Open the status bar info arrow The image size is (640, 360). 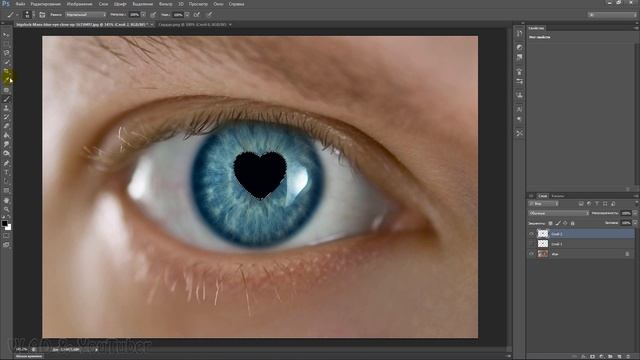[96, 350]
